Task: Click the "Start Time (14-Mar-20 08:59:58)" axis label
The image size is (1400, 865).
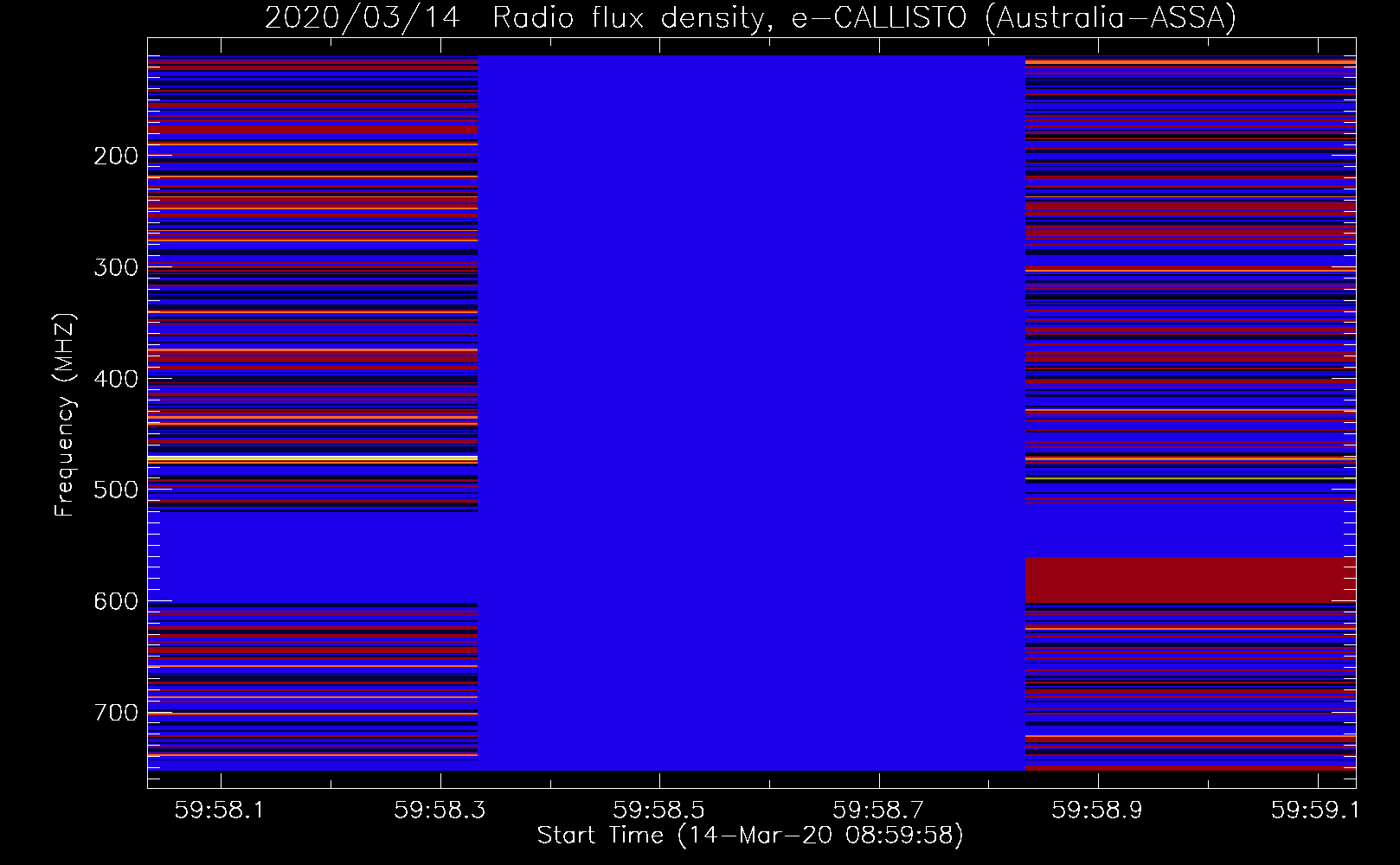Action: click(x=750, y=836)
